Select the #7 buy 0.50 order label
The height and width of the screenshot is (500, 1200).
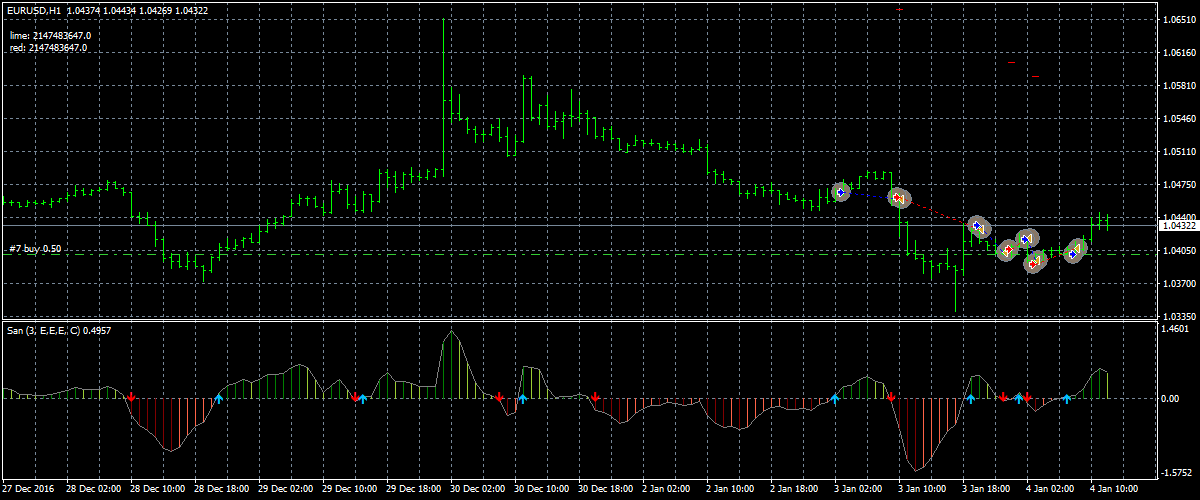[36, 248]
